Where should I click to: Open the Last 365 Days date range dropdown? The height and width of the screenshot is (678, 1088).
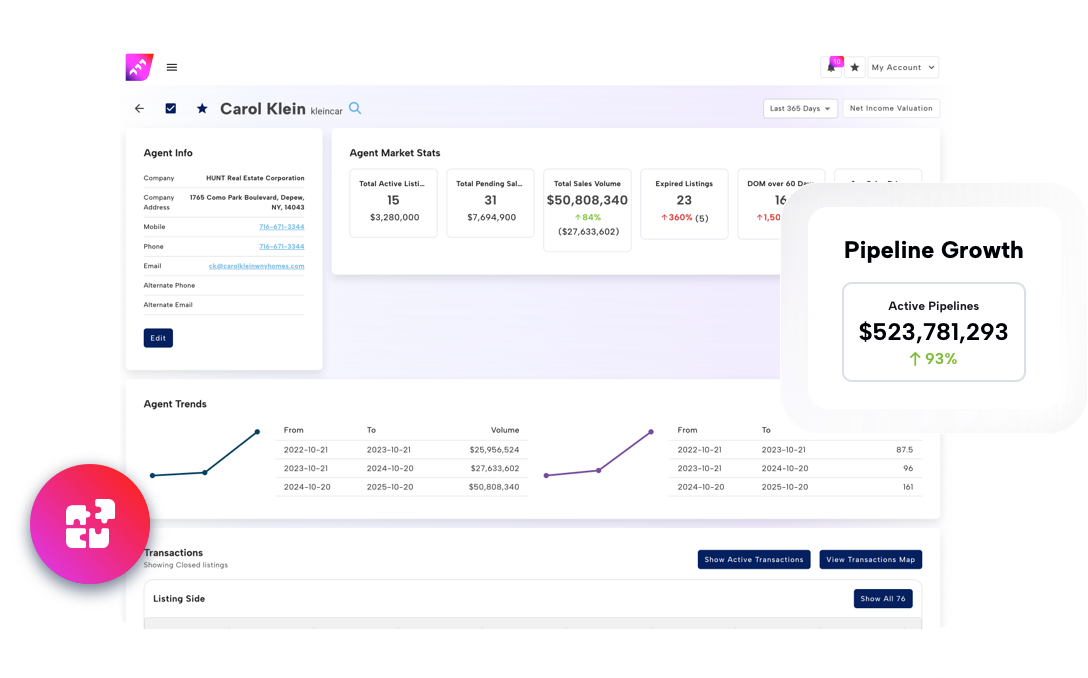click(800, 109)
